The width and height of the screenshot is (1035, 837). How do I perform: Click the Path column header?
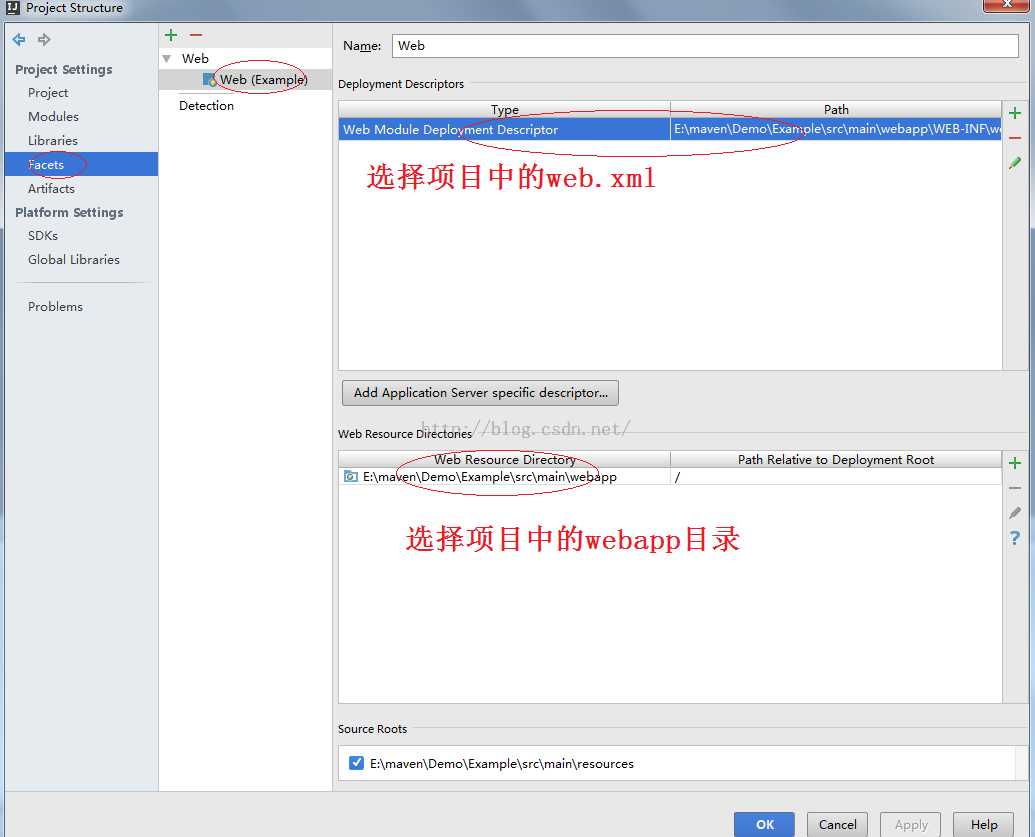836,110
